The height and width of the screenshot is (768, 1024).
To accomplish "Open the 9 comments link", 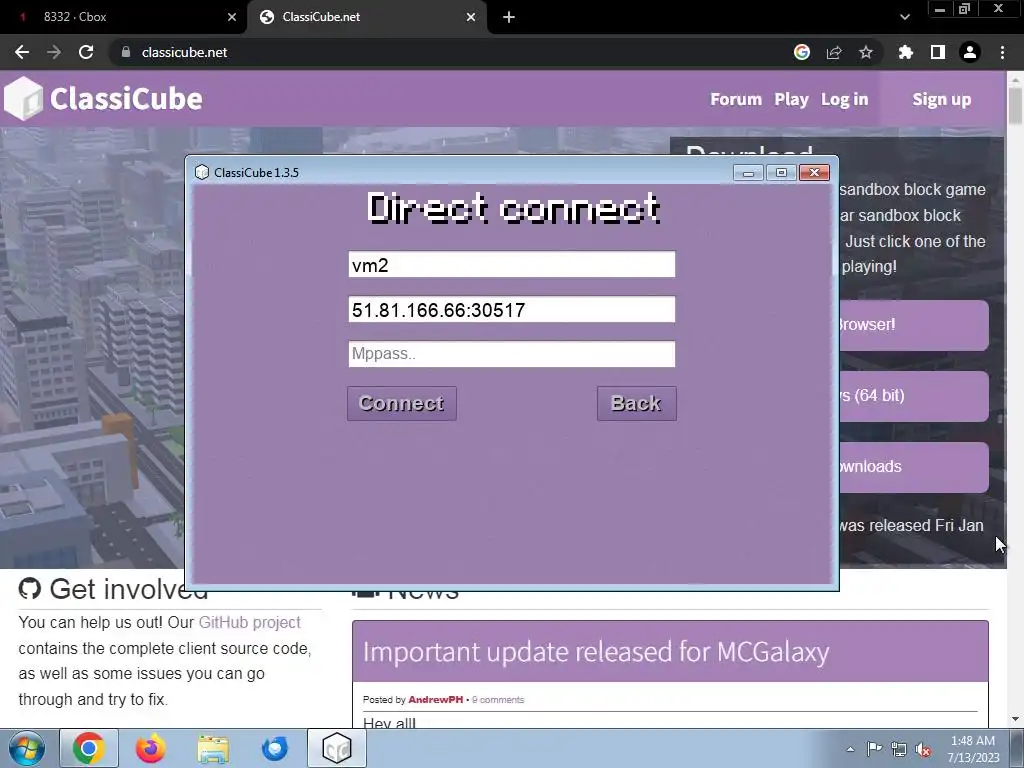I will coord(498,699).
